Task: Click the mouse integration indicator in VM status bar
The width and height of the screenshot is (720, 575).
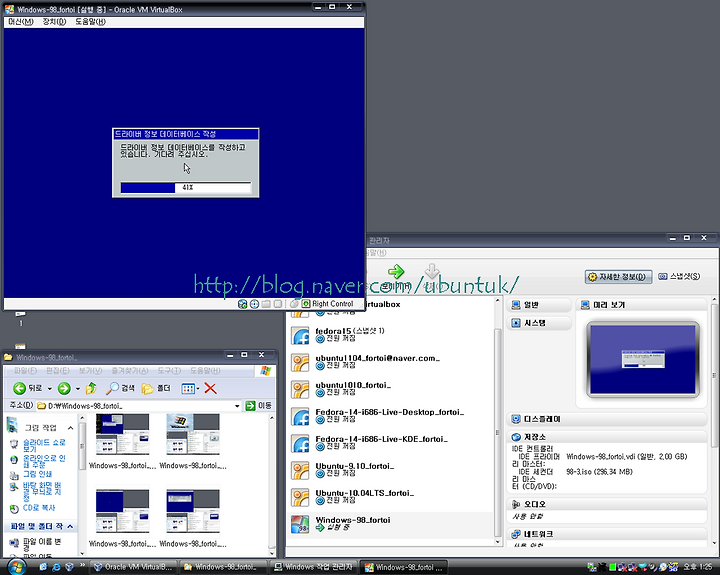Action: point(294,304)
